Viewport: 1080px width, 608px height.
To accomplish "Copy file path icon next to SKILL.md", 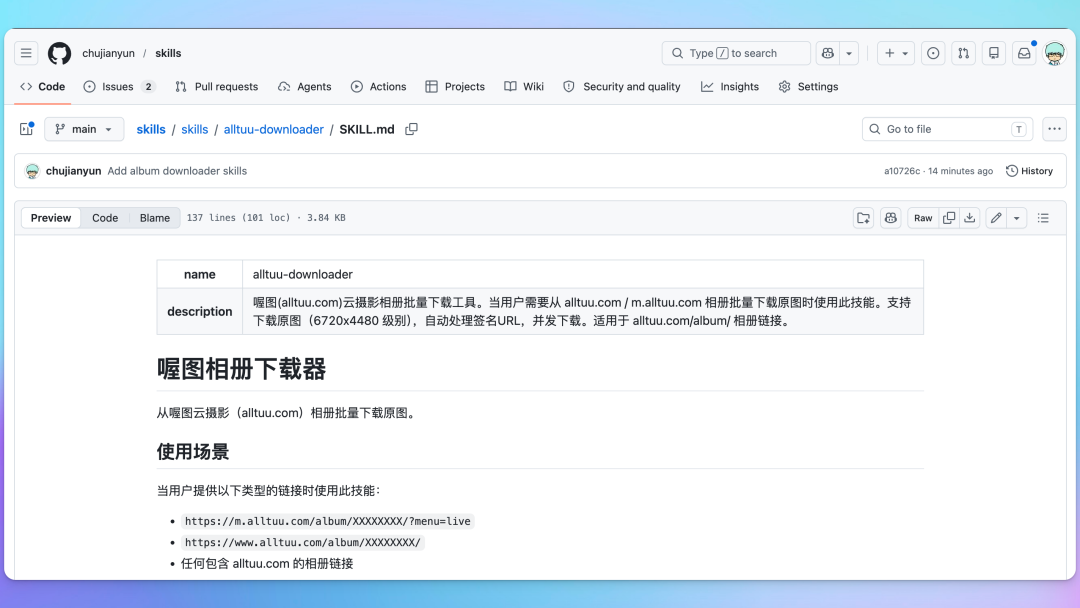I will tap(411, 129).
